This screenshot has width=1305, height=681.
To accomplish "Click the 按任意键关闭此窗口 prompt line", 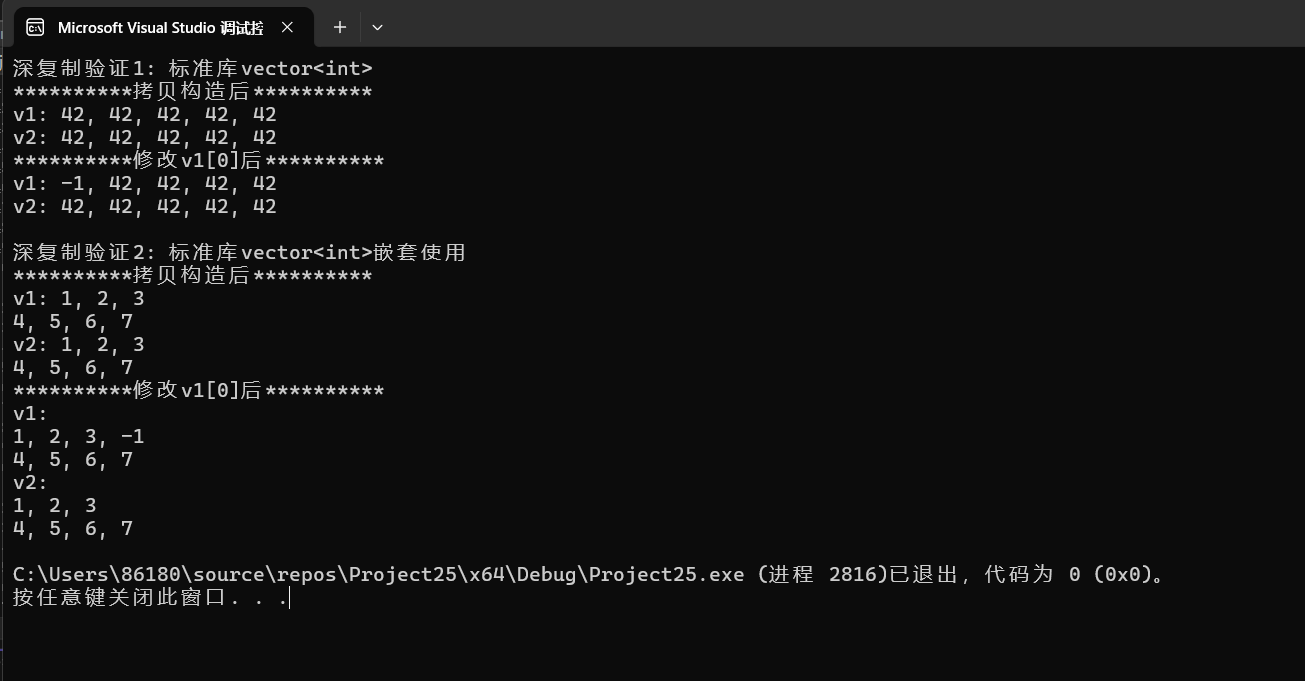I will pyautogui.click(x=150, y=598).
